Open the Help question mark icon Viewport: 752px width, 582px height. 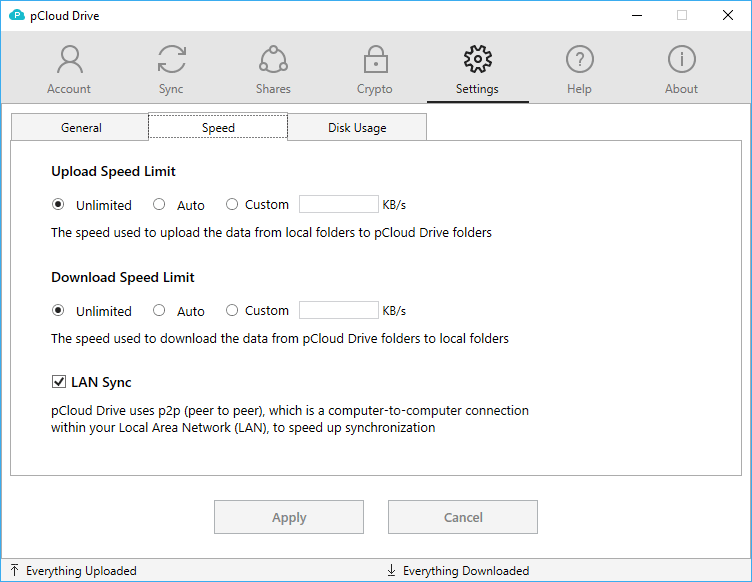pyautogui.click(x=580, y=59)
